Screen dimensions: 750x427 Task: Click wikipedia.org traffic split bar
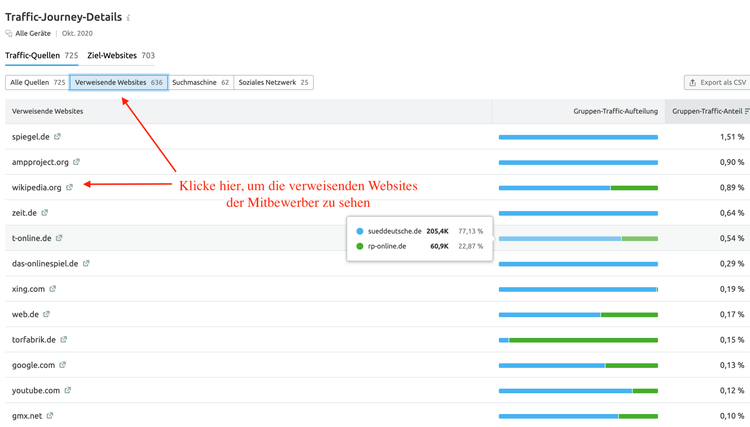click(x=578, y=188)
